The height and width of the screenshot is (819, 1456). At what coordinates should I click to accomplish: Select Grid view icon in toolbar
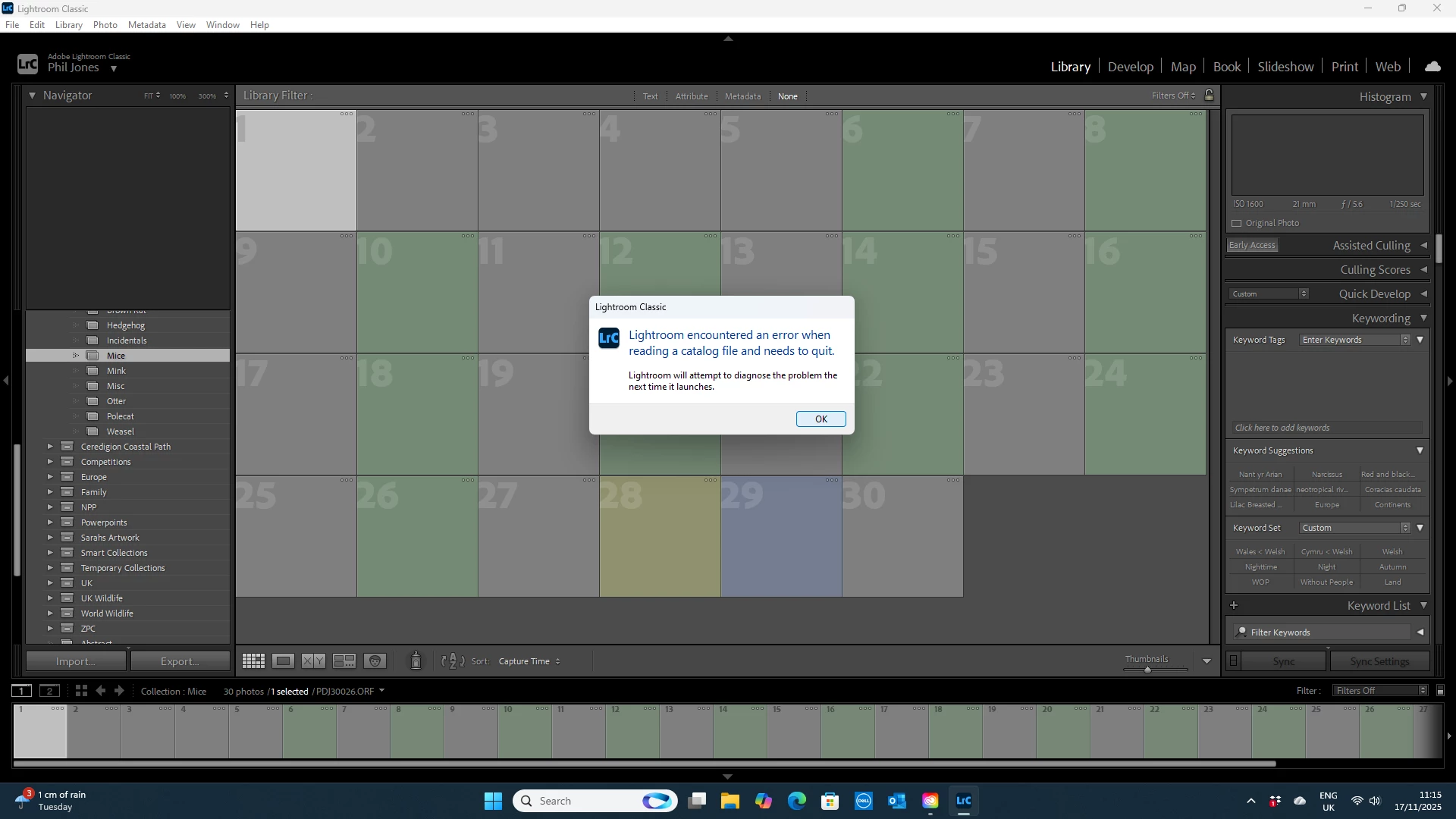point(253,661)
